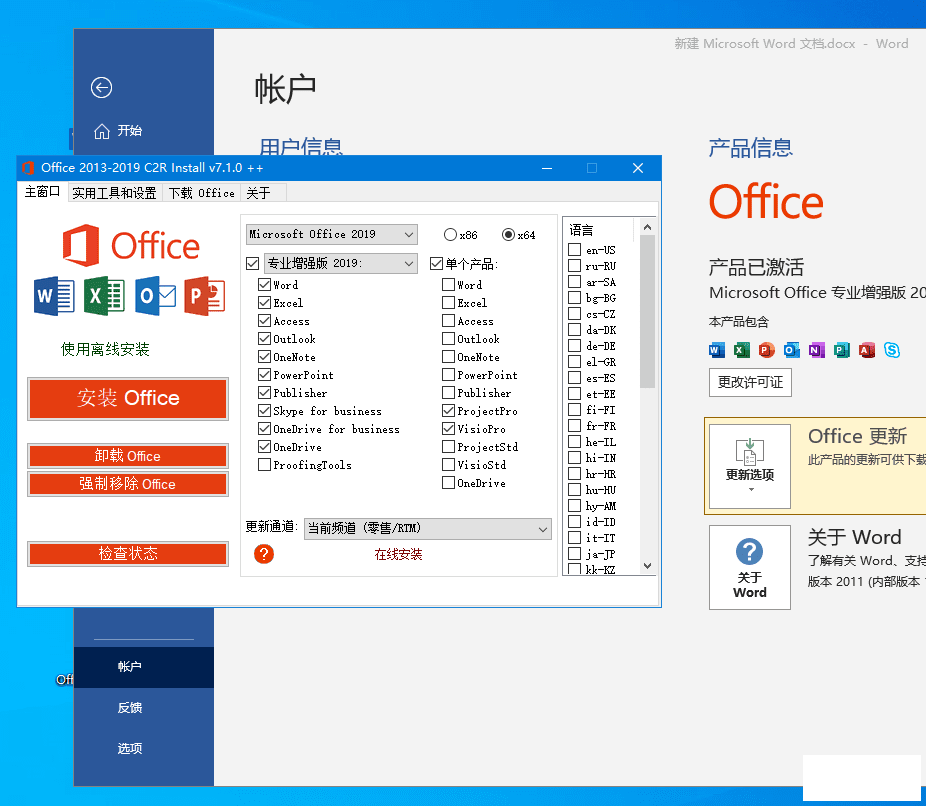
Task: Uncheck OneDrive for business checkbox
Action: click(x=265, y=429)
